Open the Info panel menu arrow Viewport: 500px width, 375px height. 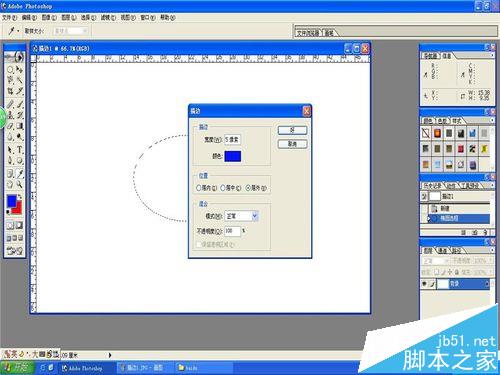492,55
